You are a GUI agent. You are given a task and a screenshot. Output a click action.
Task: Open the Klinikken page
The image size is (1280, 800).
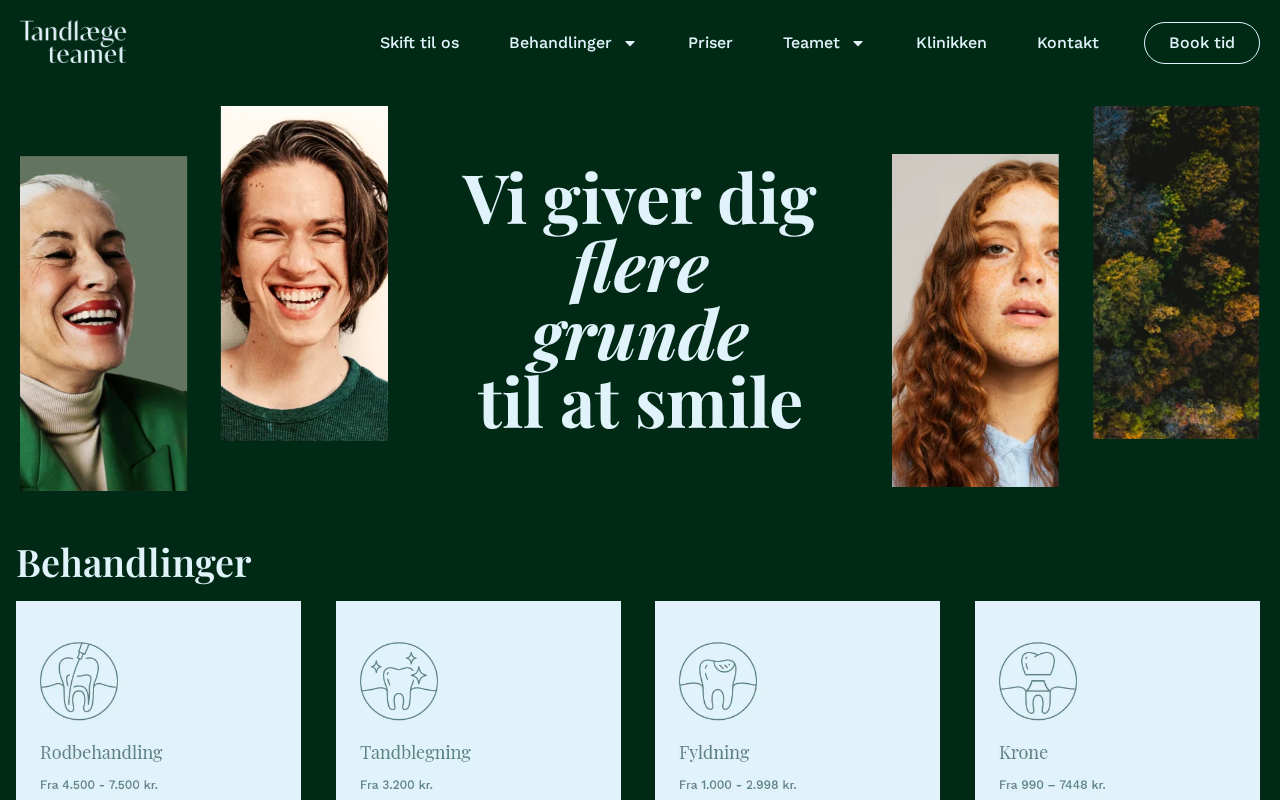[x=951, y=43]
